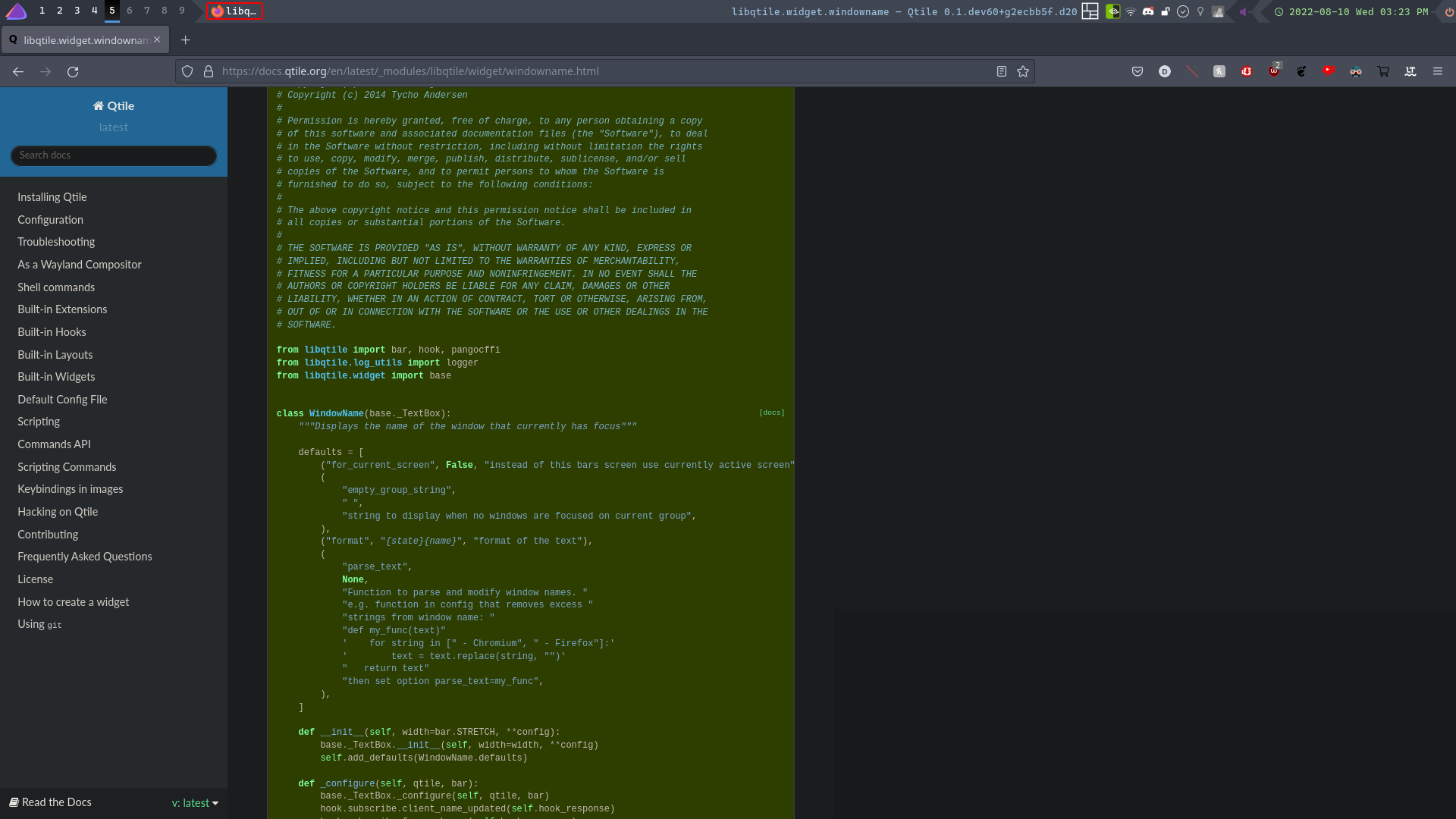This screenshot has width=1456, height=819.
Task: Open the NVIDIA tray icon
Action: [1112, 11]
